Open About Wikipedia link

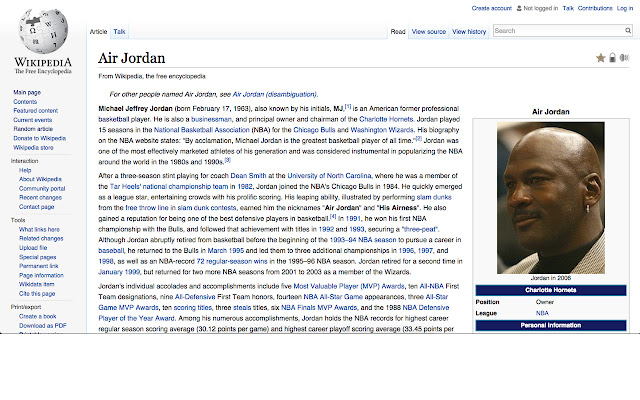40,179
